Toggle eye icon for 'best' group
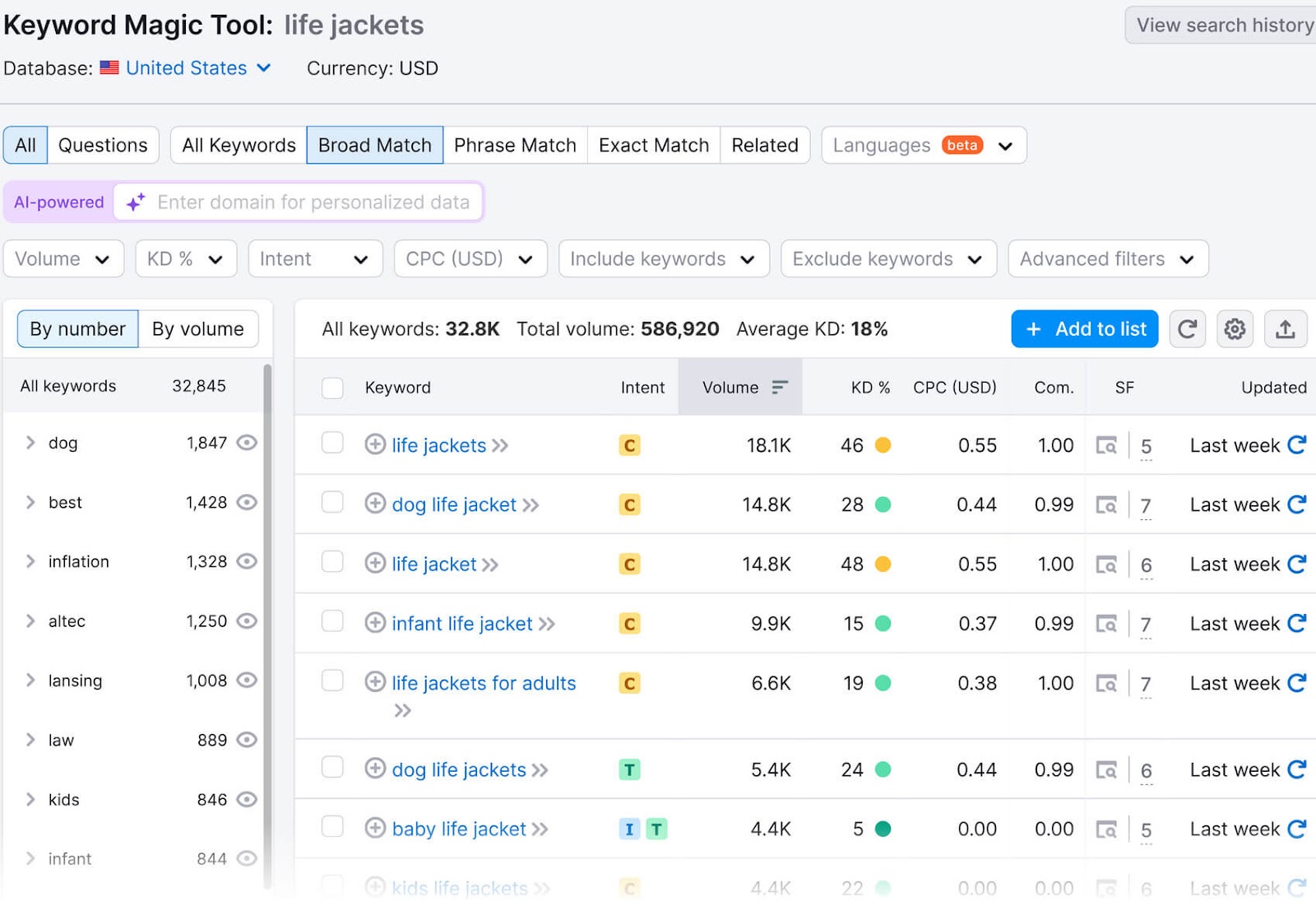The image size is (1316, 906). pyautogui.click(x=247, y=502)
